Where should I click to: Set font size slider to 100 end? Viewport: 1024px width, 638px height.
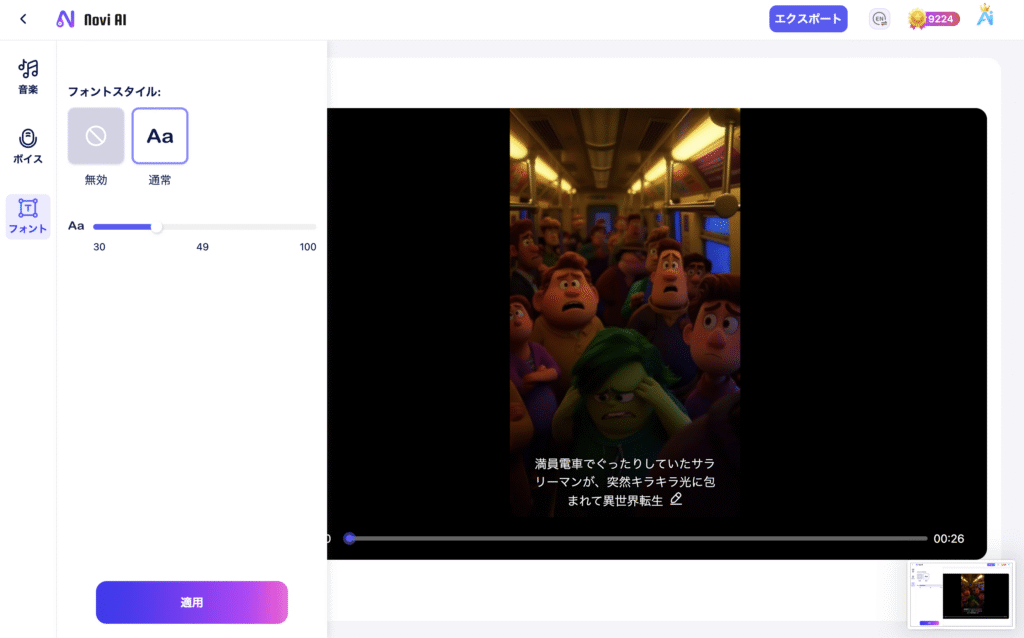(314, 227)
